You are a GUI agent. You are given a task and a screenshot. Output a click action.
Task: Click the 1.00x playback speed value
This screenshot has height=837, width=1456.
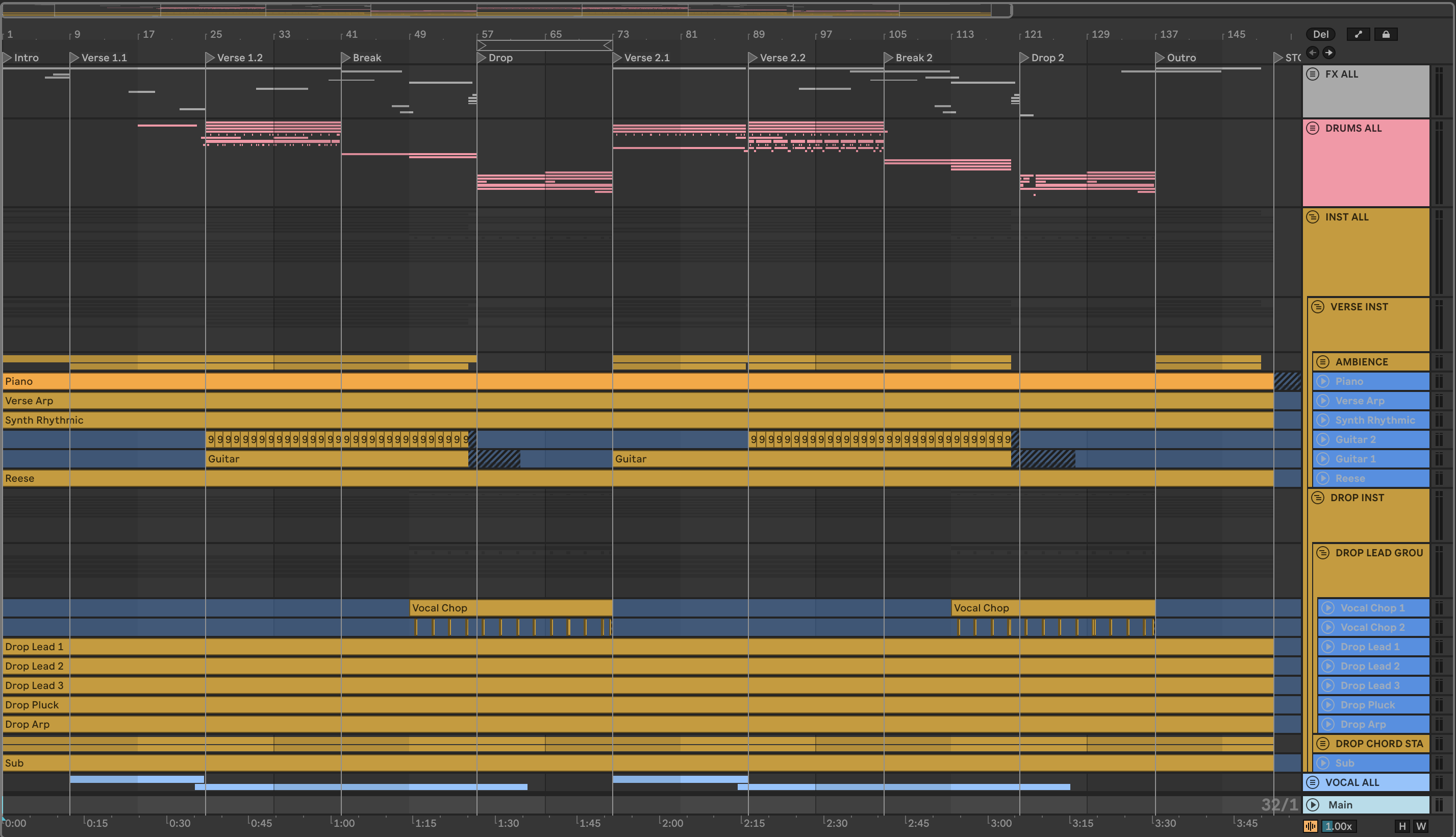pos(1338,826)
